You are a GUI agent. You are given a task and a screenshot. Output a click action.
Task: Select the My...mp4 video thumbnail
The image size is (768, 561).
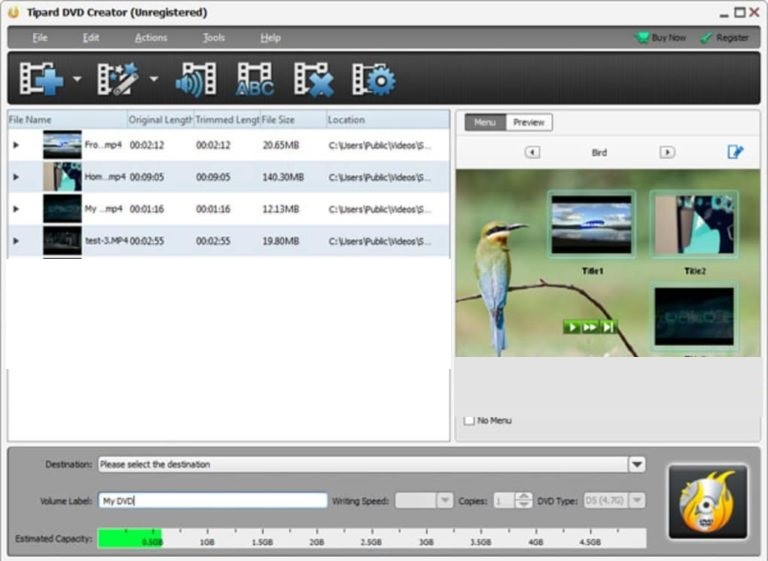(62, 208)
